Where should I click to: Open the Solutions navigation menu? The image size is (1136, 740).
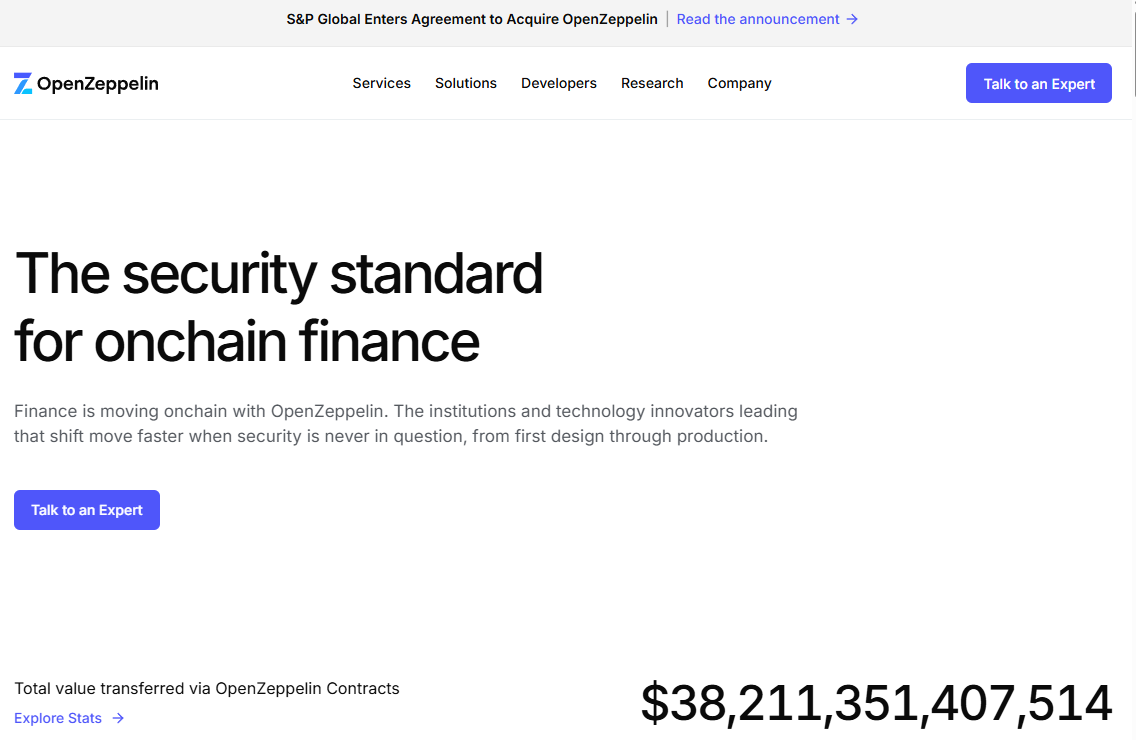[x=466, y=83]
